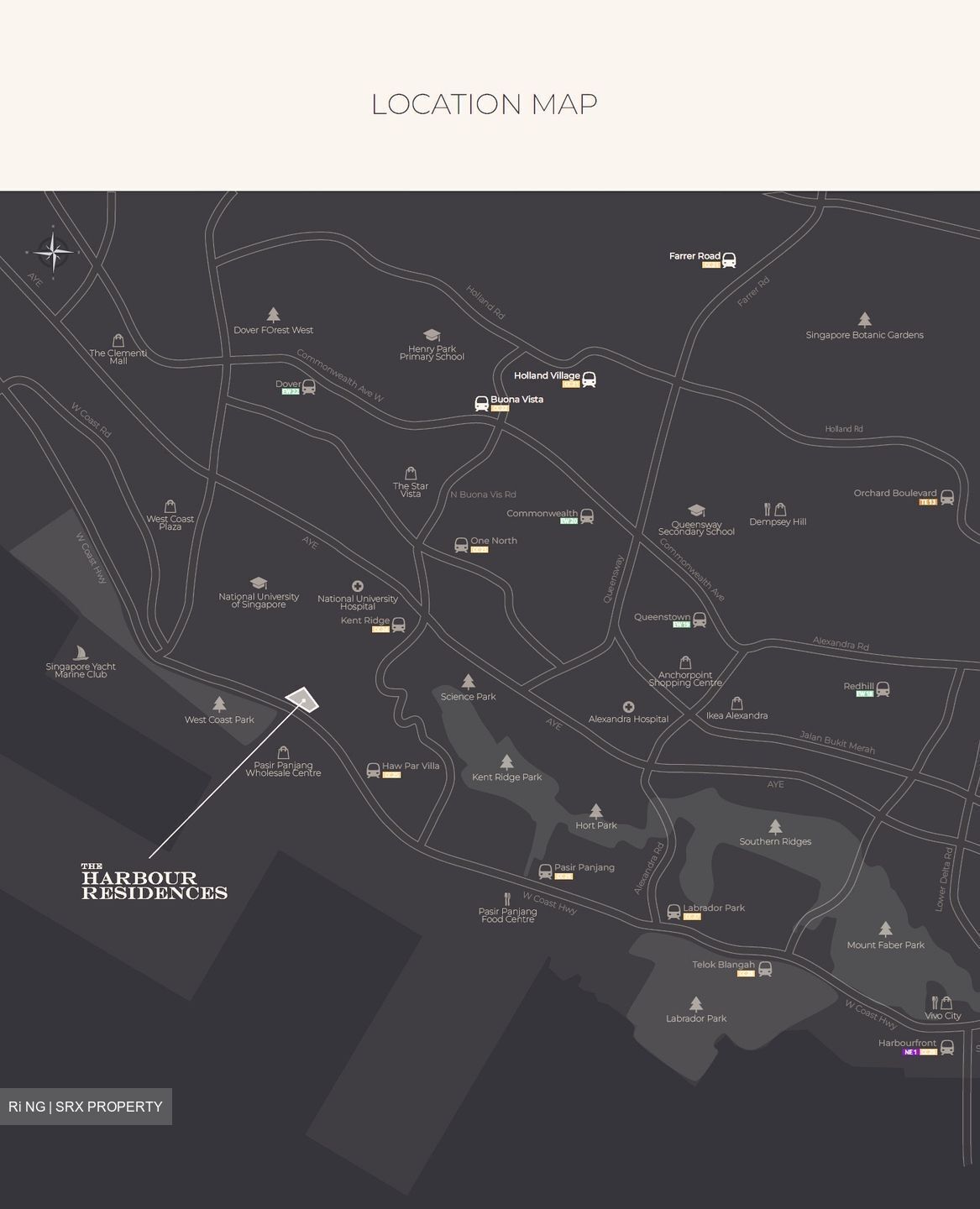This screenshot has width=980, height=1209.
Task: Click the Kent Ridge Park tree icon
Action: click(506, 762)
